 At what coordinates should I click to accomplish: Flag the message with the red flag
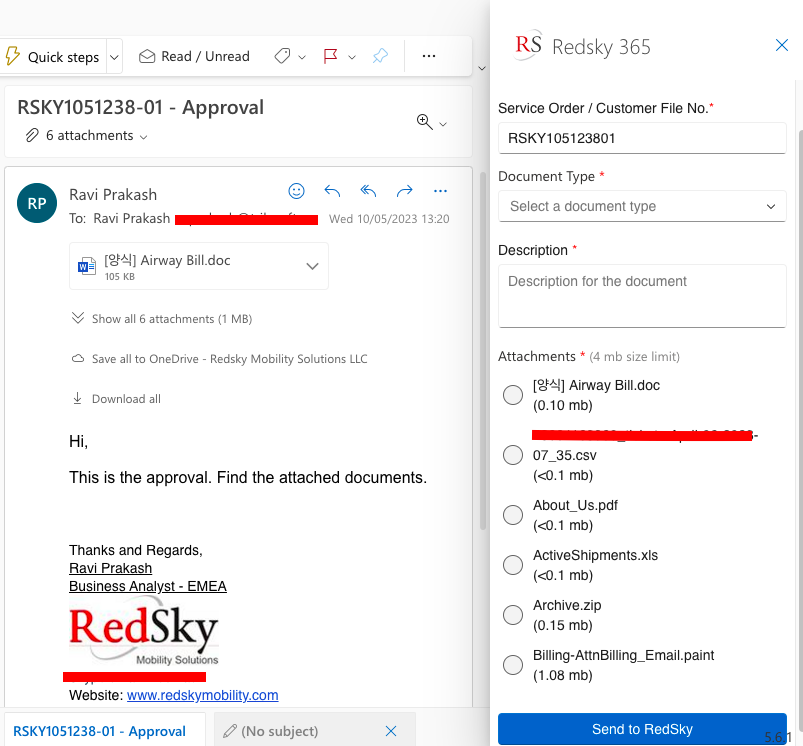click(x=331, y=56)
